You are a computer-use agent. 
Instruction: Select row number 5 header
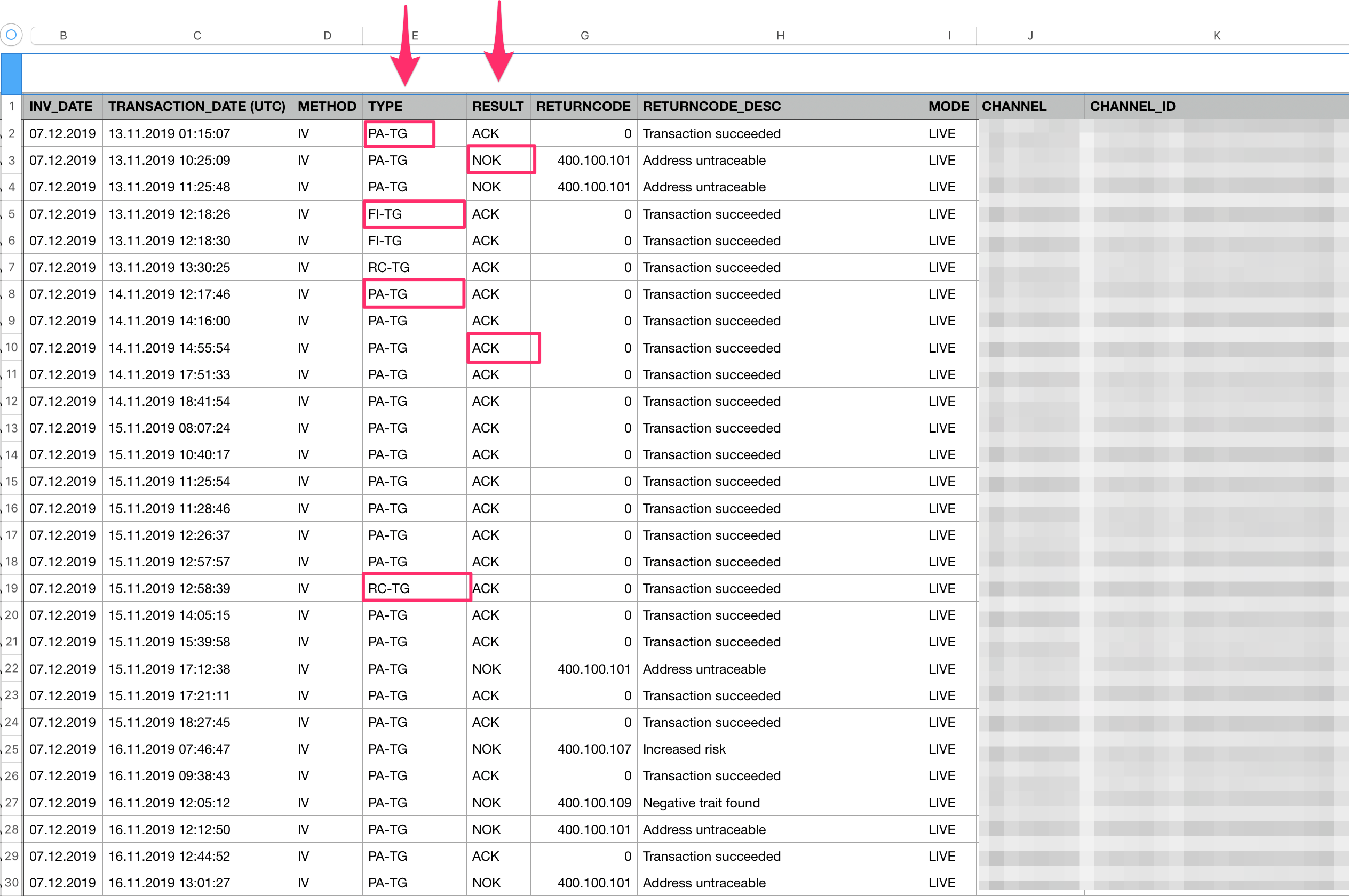[x=11, y=214]
